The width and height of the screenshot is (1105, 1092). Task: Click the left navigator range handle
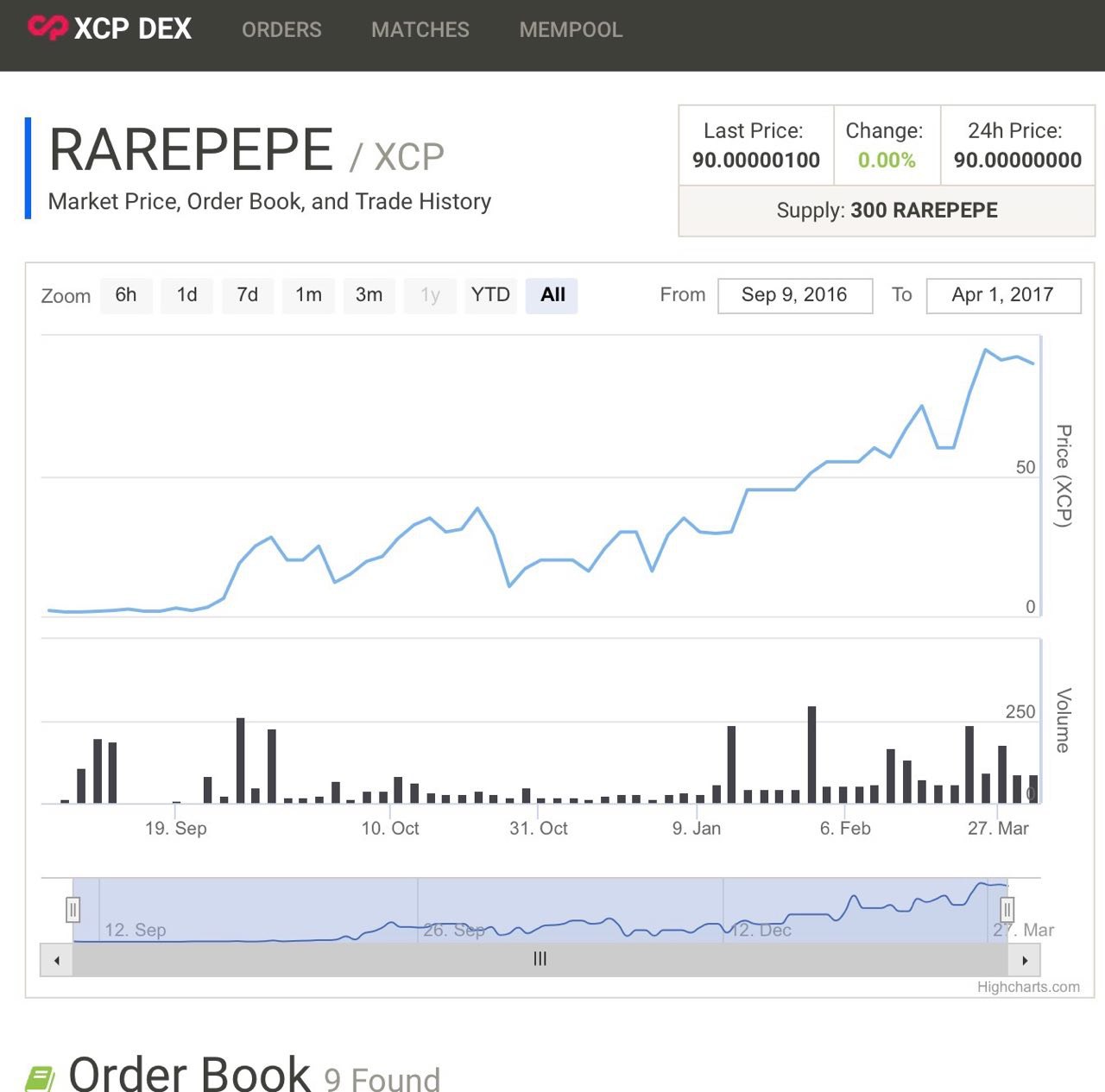(73, 910)
